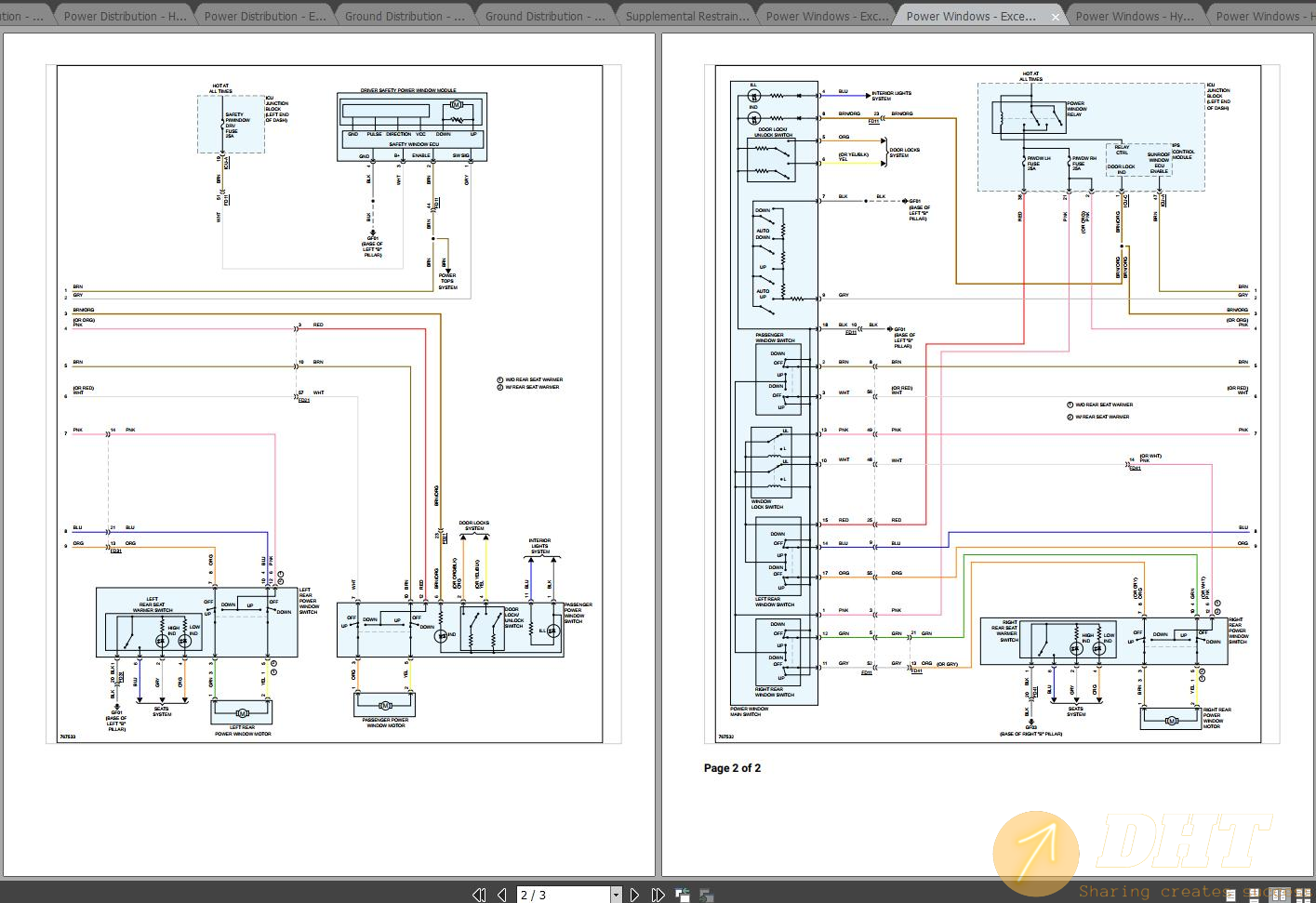Click the page number field showing 2 / 3
Screen dimensions: 1316x903
click(563, 895)
